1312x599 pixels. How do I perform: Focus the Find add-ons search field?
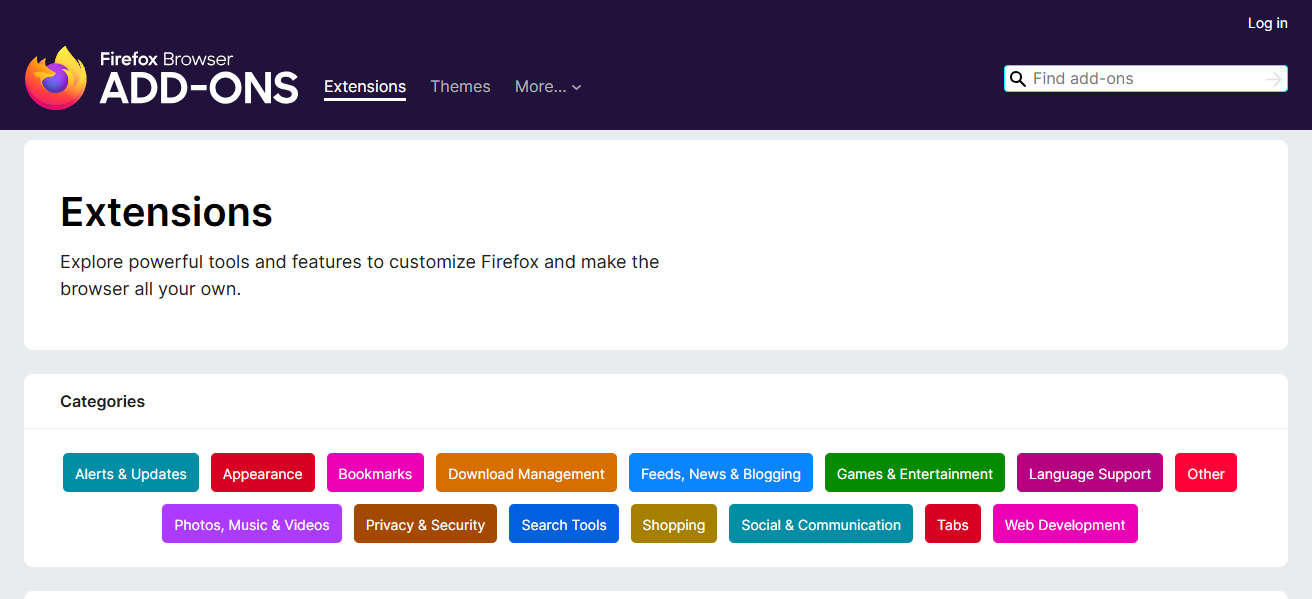point(1146,79)
